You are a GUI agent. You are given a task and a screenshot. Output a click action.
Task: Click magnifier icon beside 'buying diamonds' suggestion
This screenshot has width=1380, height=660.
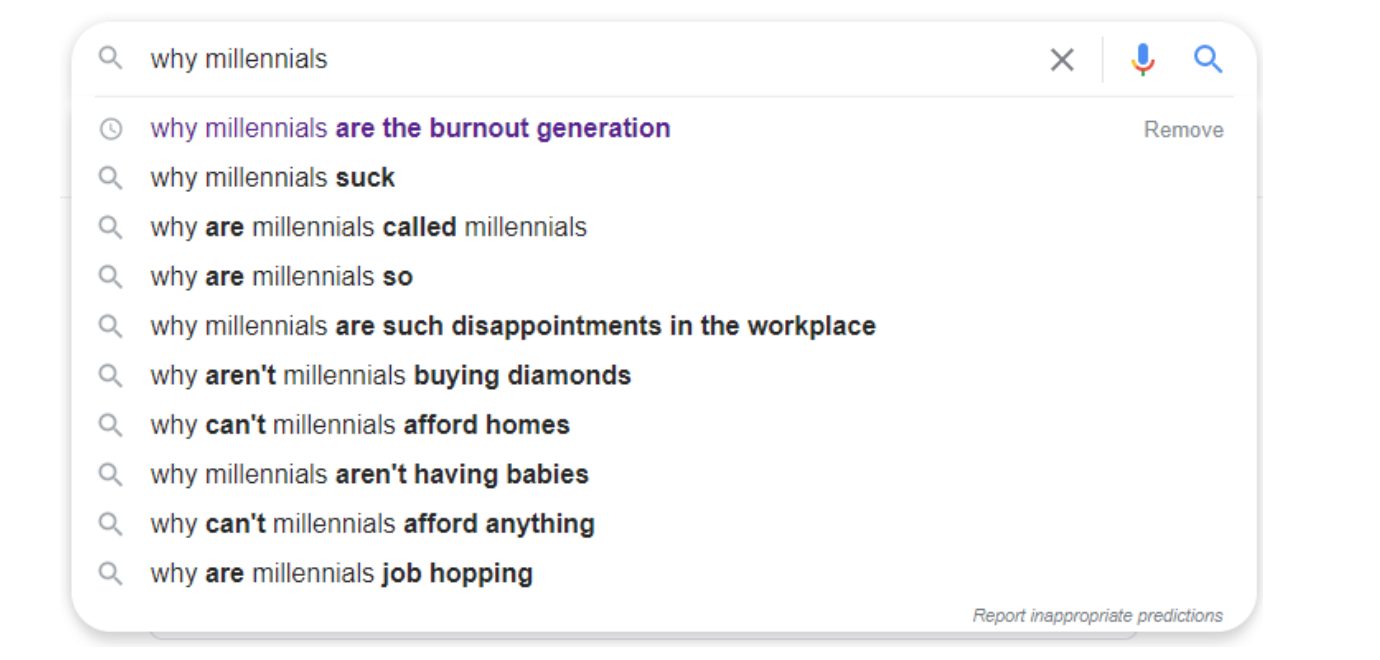tap(110, 376)
